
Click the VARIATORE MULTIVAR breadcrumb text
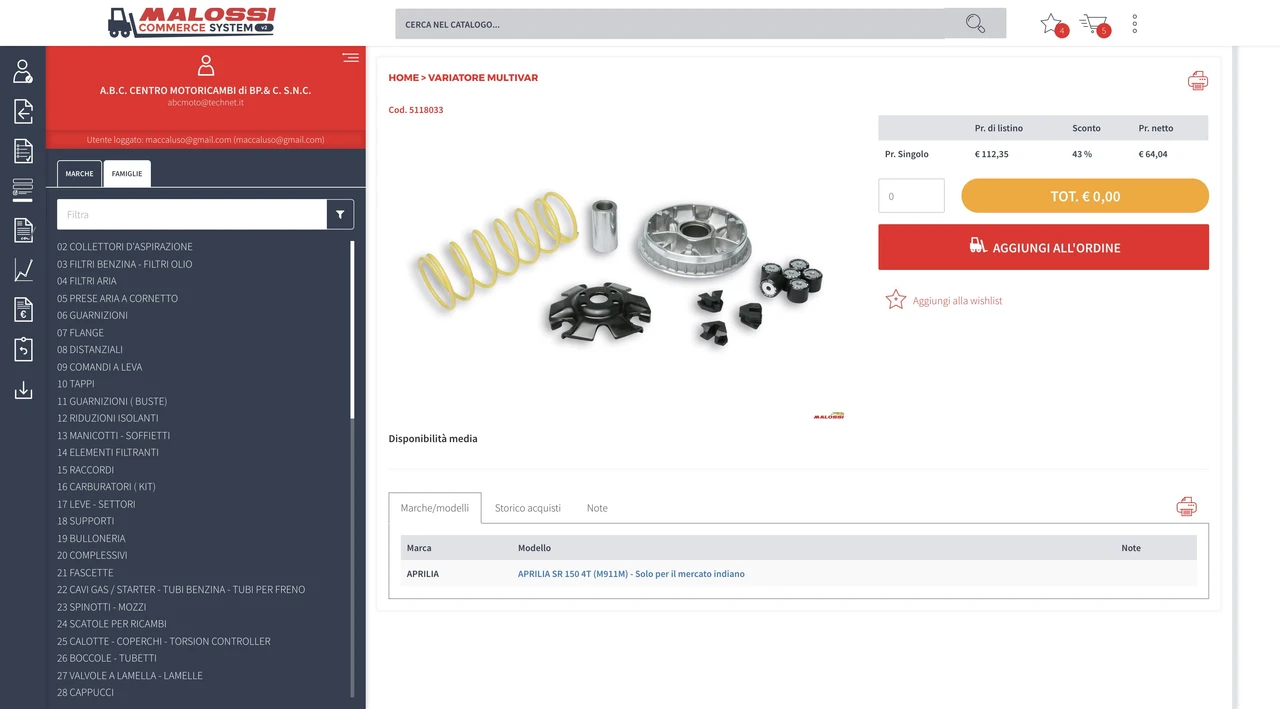tap(483, 77)
